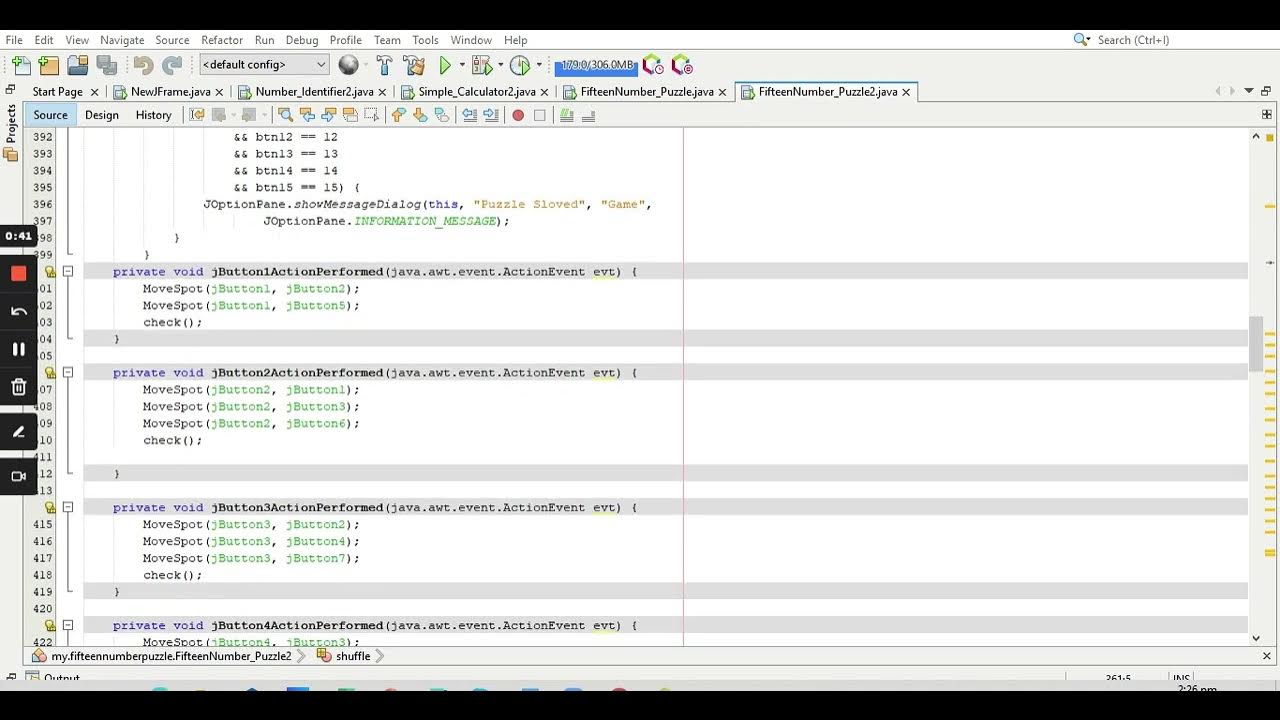The width and height of the screenshot is (1280, 720).
Task: Click the memory usage bar 179.0/306.0MB
Action: [x=596, y=65]
